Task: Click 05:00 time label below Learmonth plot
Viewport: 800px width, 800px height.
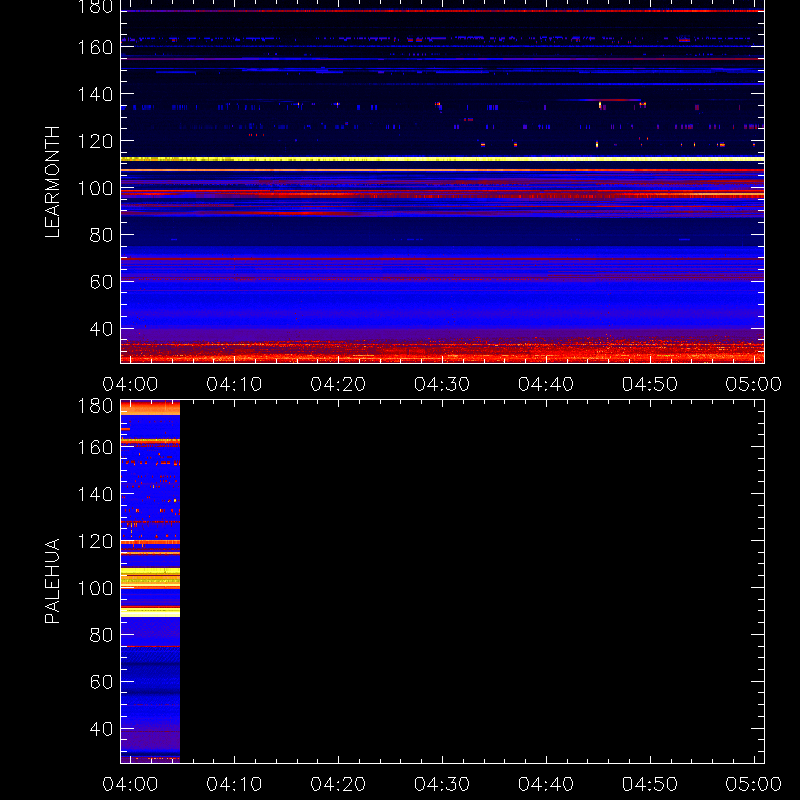Action: pos(754,384)
